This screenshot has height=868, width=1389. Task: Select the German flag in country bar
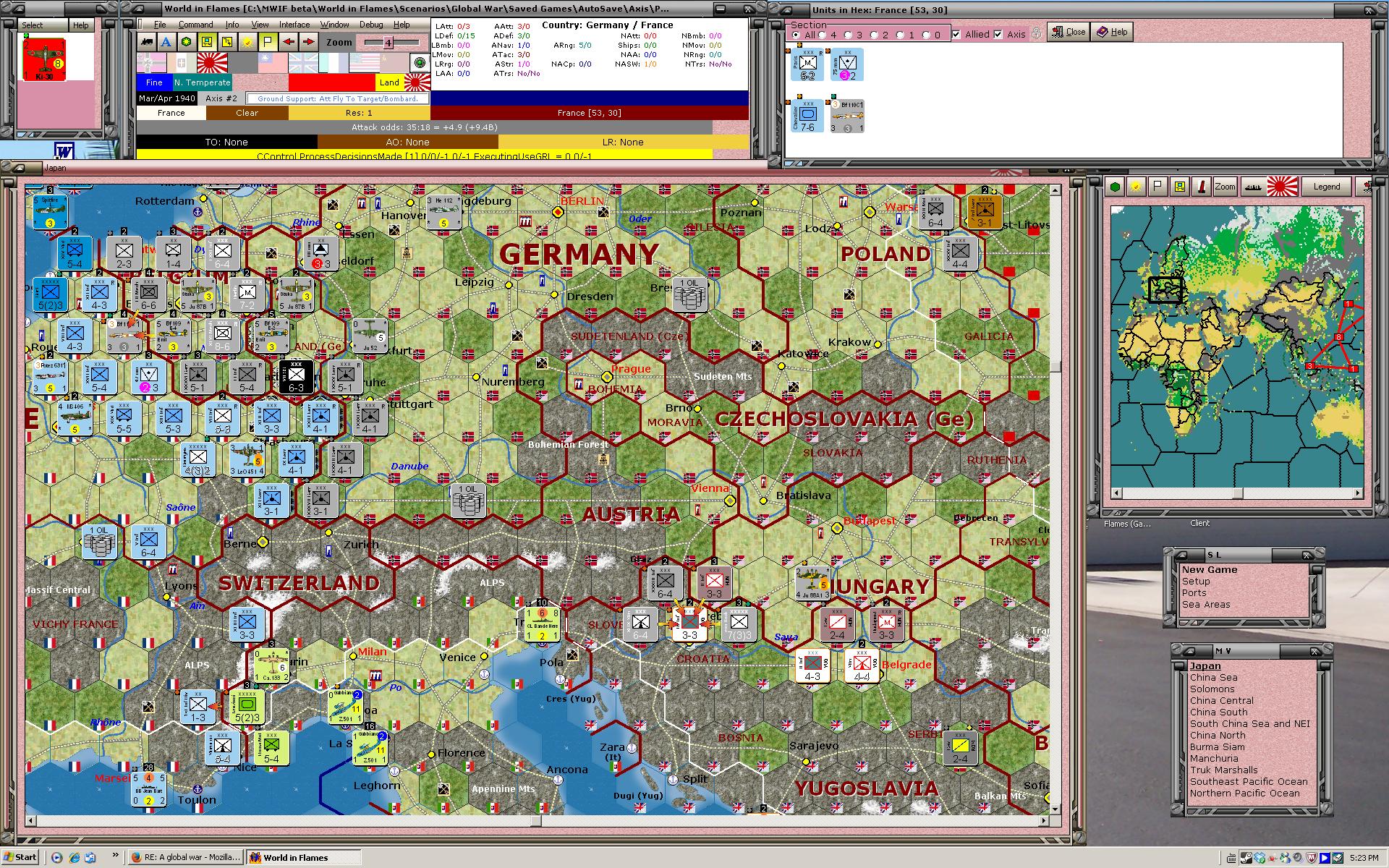(x=152, y=63)
